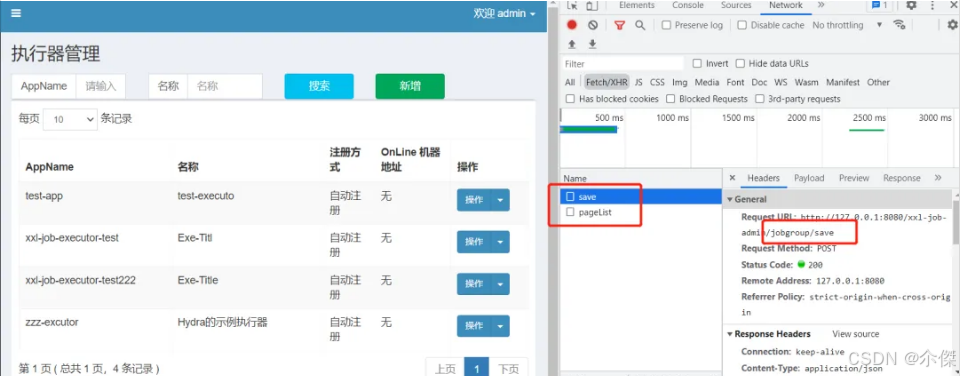Go to 上页 previous page
Viewport: 960px width, 376px height.
click(445, 367)
